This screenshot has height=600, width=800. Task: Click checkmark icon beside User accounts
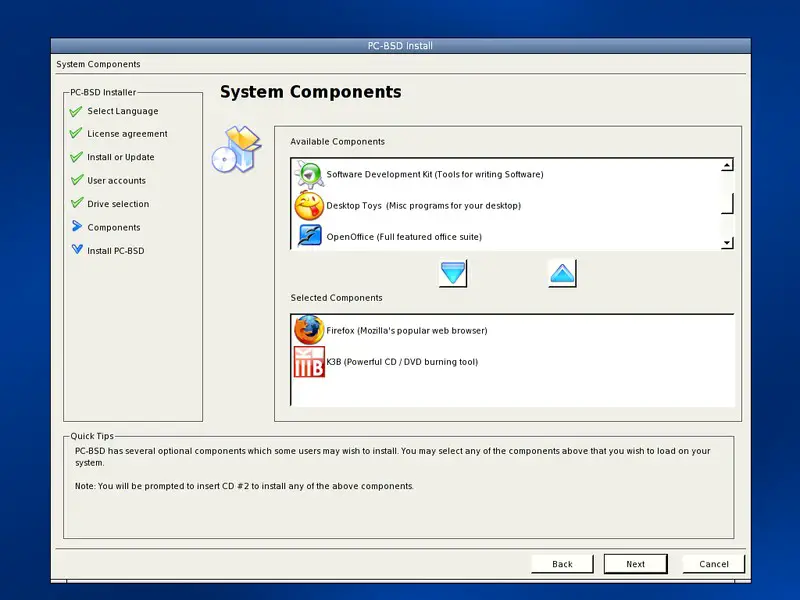click(76, 180)
